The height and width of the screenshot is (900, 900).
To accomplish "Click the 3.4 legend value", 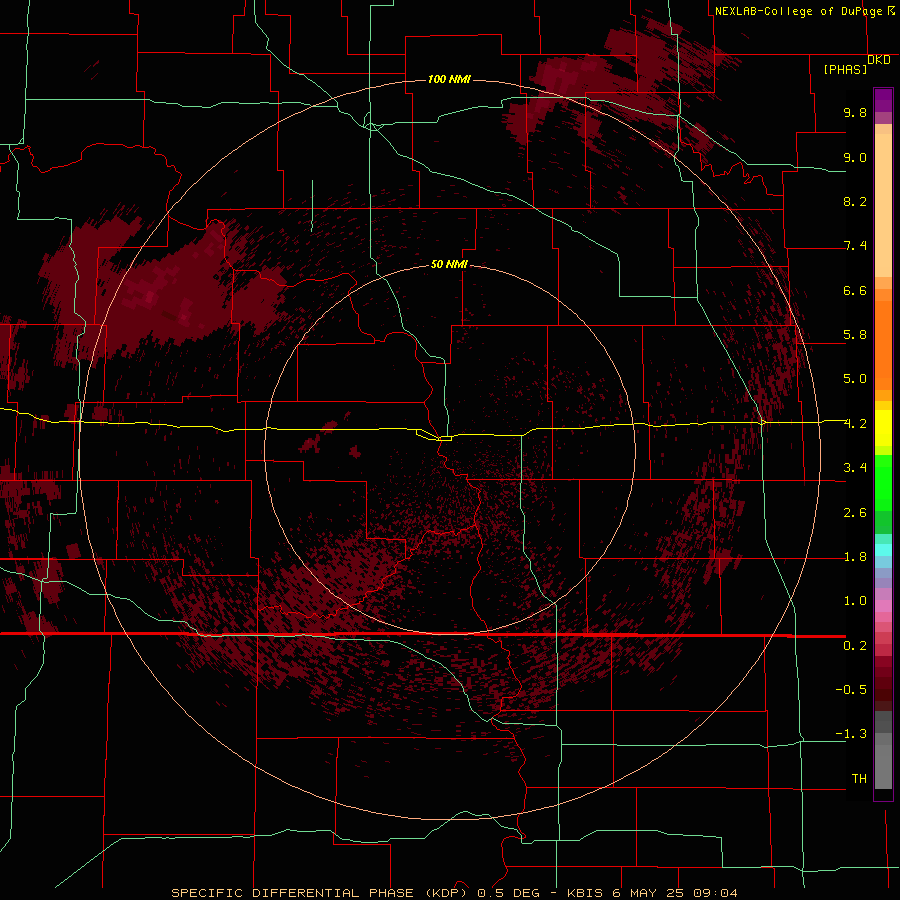I will click(855, 468).
